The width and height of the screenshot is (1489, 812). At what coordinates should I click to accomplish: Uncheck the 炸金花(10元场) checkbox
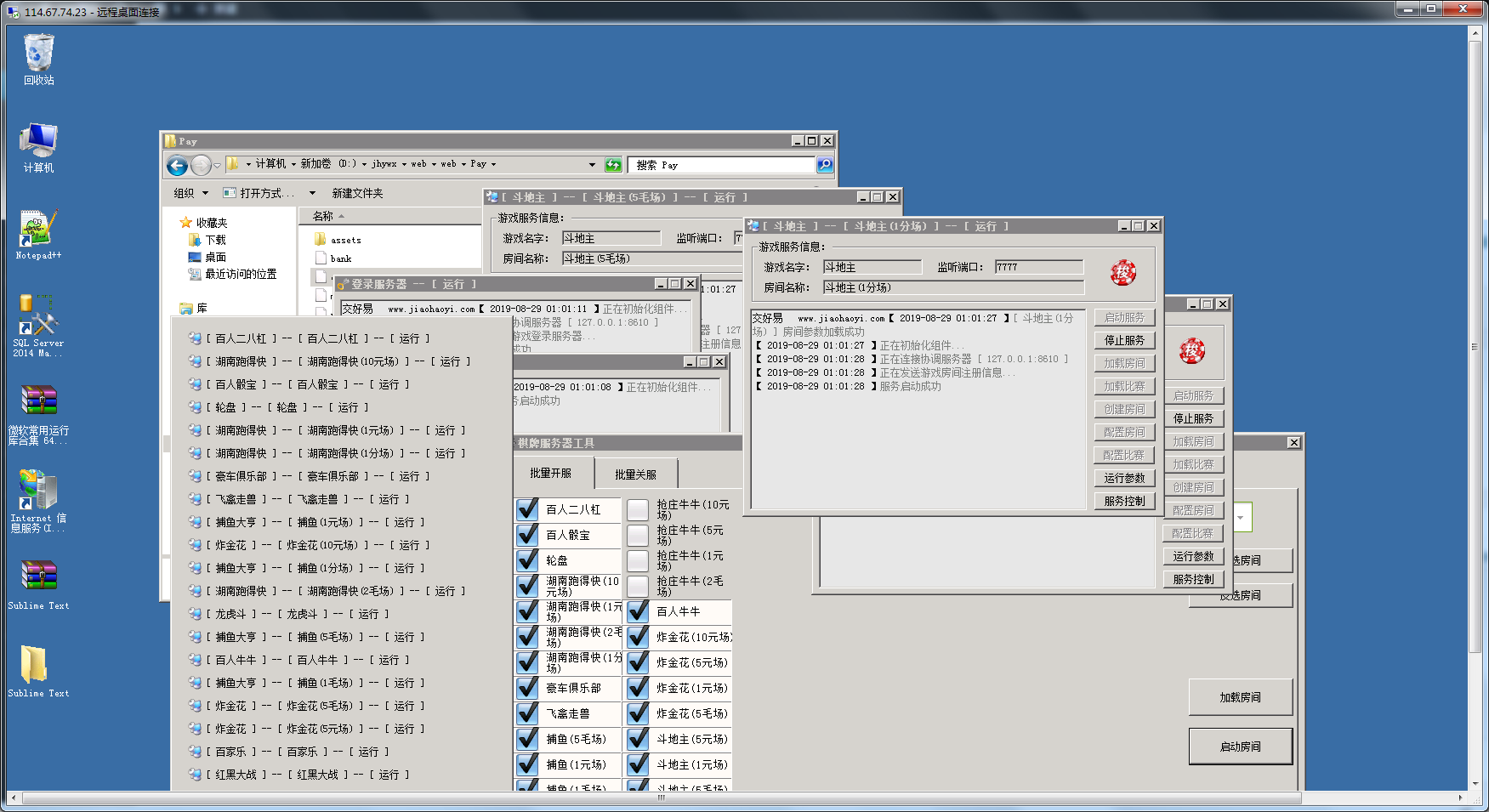click(639, 637)
